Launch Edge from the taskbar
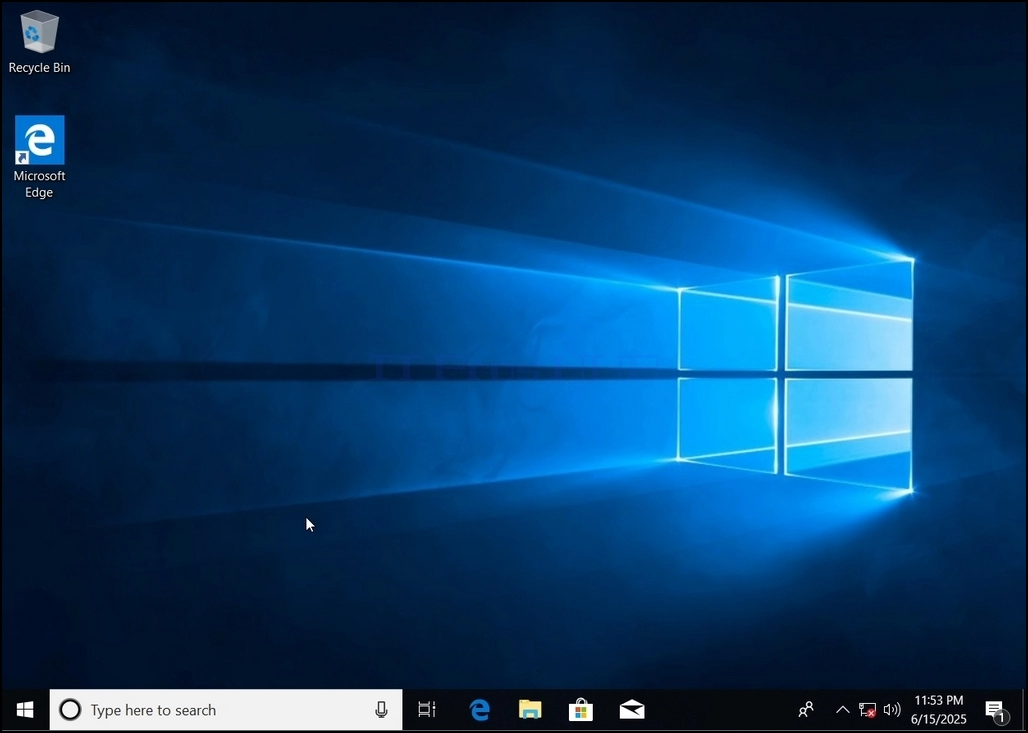 (x=479, y=710)
